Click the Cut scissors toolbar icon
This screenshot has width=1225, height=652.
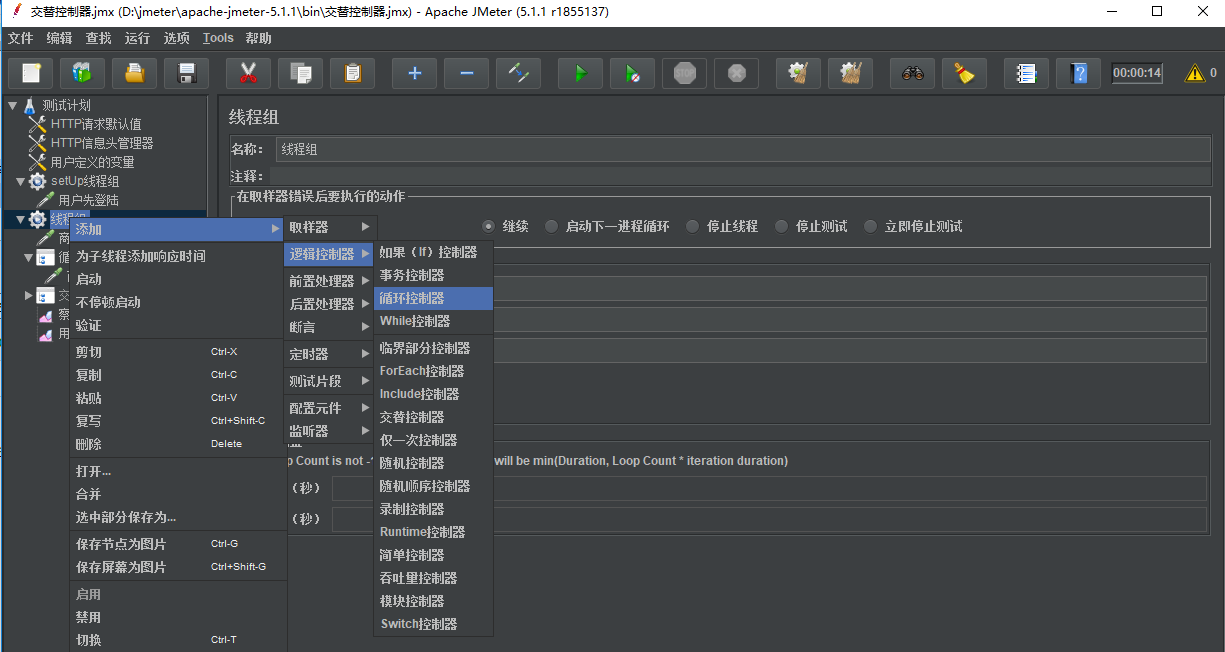[x=248, y=73]
